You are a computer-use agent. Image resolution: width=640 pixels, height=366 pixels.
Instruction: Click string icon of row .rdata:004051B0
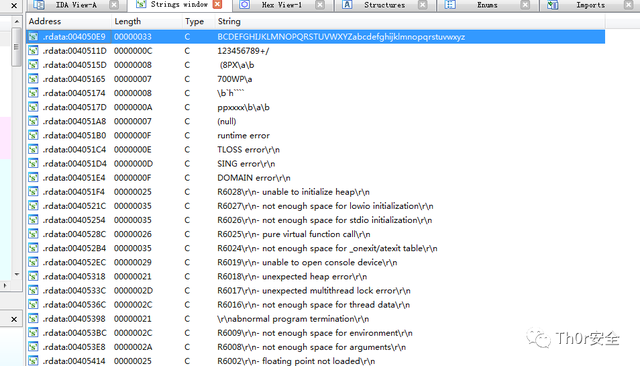(33, 135)
